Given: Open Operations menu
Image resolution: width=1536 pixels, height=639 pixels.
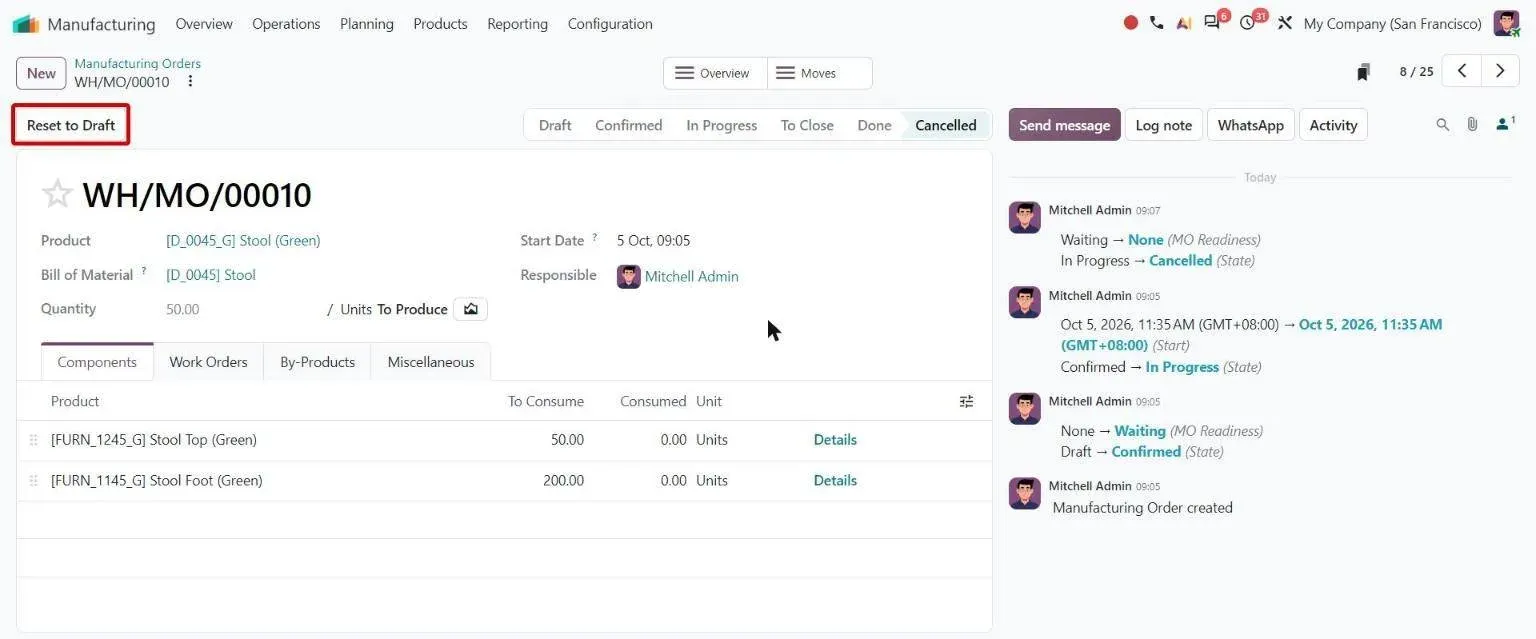Looking at the screenshot, I should [286, 24].
